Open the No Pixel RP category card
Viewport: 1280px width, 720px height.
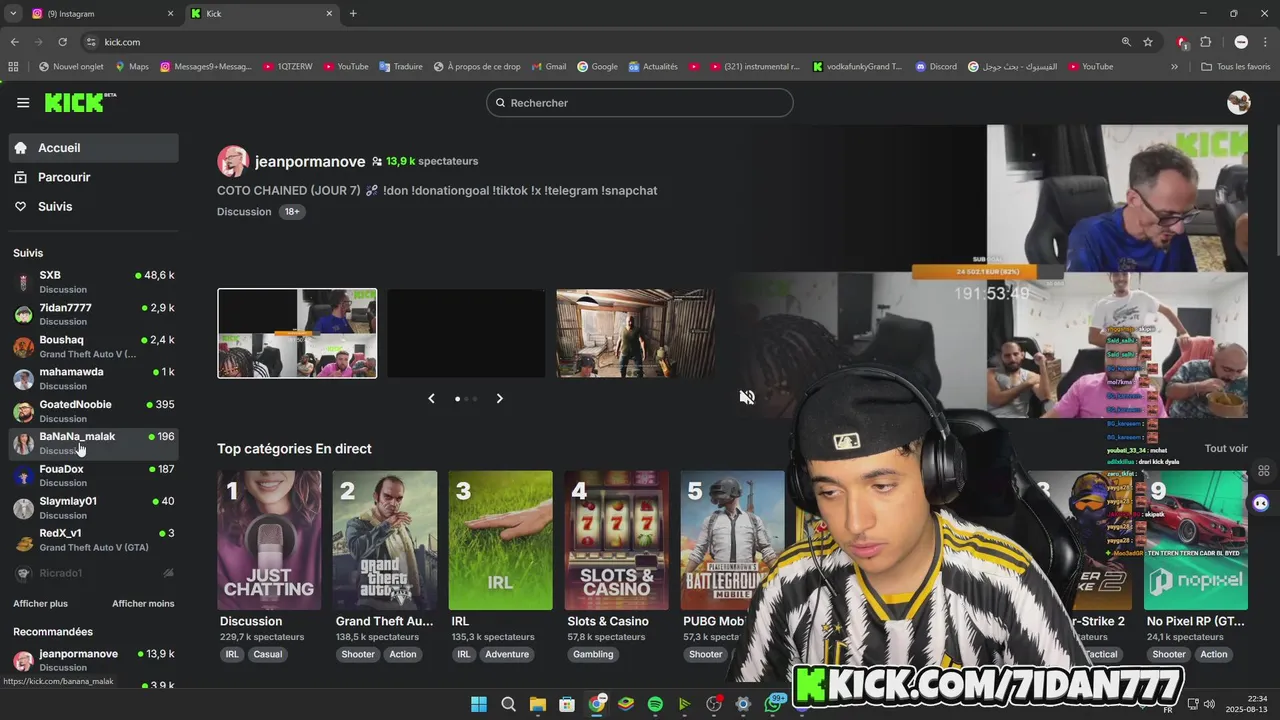[x=1196, y=540]
